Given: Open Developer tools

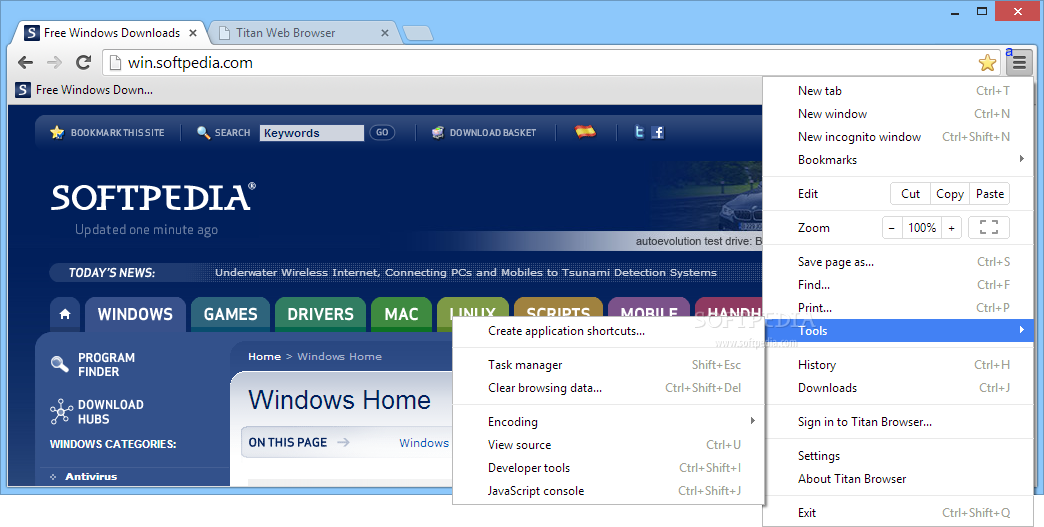Looking at the screenshot, I should tap(608, 468).
